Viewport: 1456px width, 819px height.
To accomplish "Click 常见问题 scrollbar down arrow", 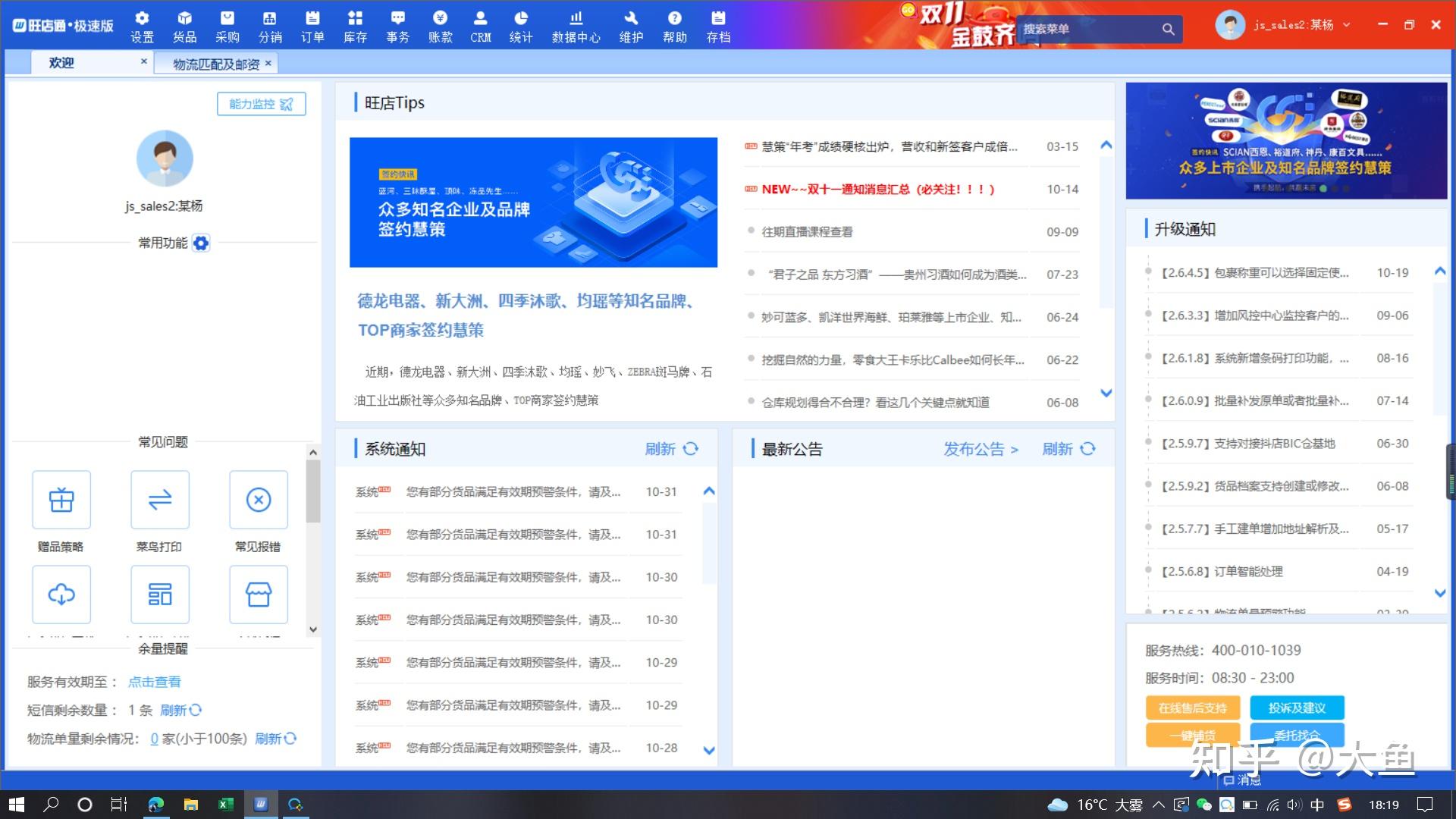I will tap(313, 629).
